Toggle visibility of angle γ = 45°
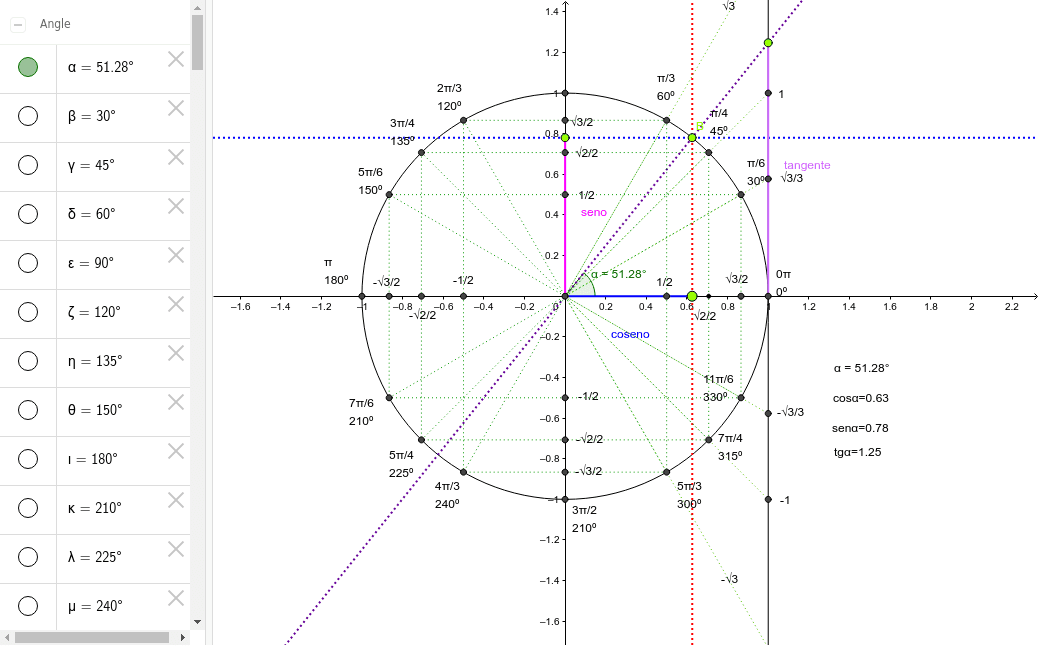The width and height of the screenshot is (1040, 647). (x=28, y=165)
